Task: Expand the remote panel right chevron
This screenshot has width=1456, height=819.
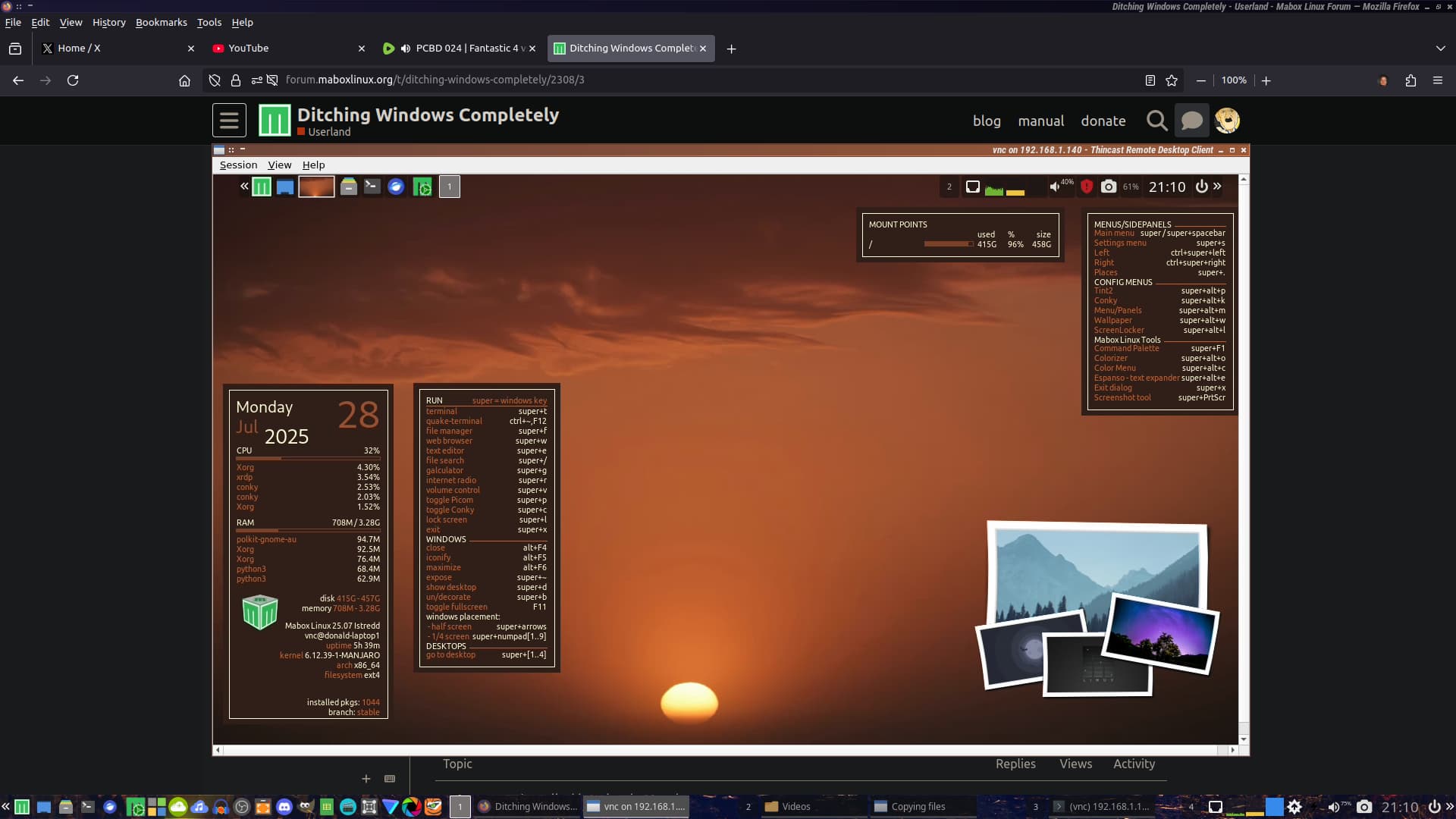Action: (x=1217, y=186)
